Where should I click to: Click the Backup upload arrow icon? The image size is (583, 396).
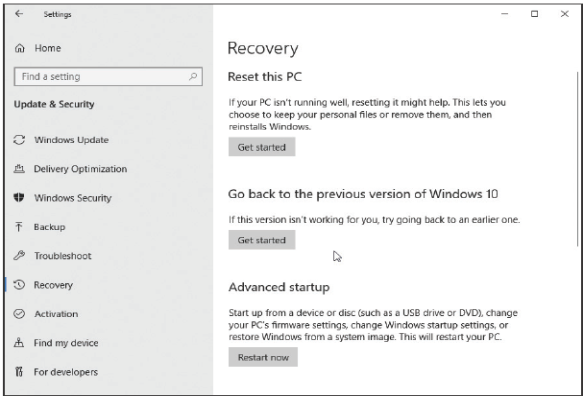[19, 226]
